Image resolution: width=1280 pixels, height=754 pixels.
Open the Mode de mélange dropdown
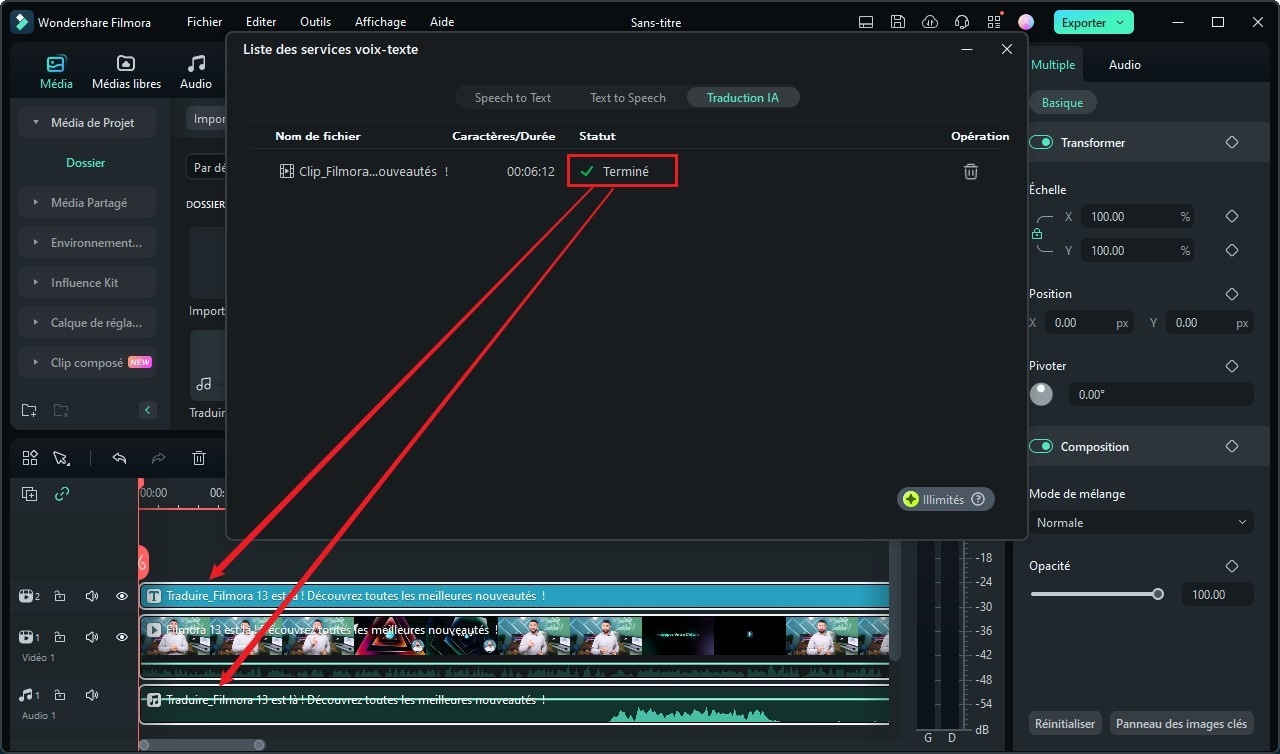tap(1141, 523)
